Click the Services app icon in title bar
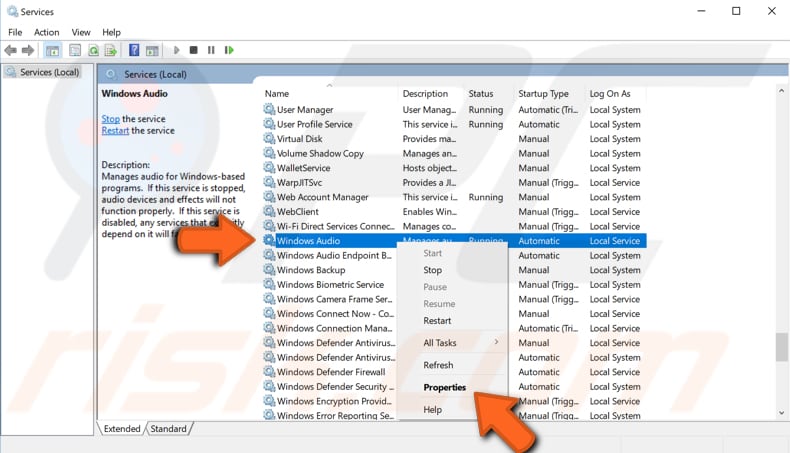790x453 pixels. pyautogui.click(x=12, y=11)
